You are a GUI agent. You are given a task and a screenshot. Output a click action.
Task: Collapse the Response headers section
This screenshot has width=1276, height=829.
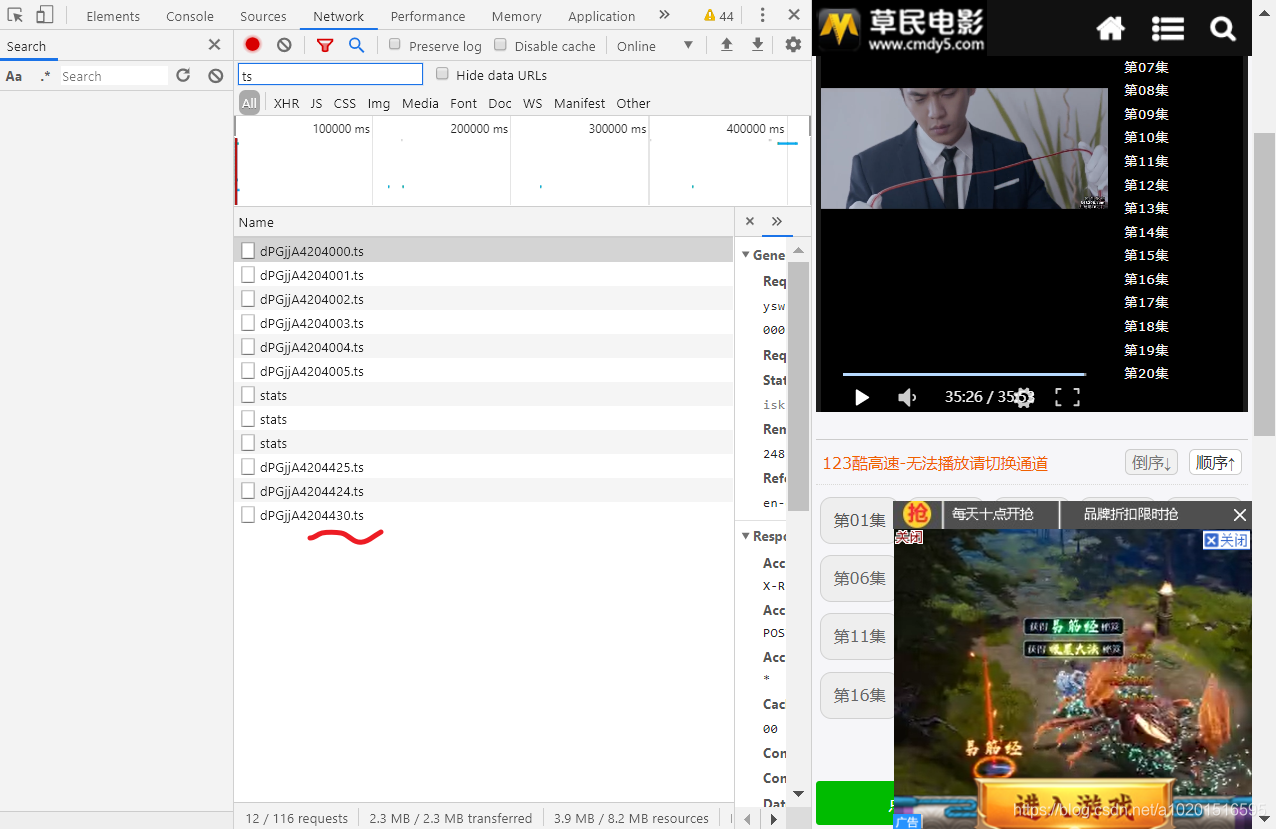(x=746, y=536)
